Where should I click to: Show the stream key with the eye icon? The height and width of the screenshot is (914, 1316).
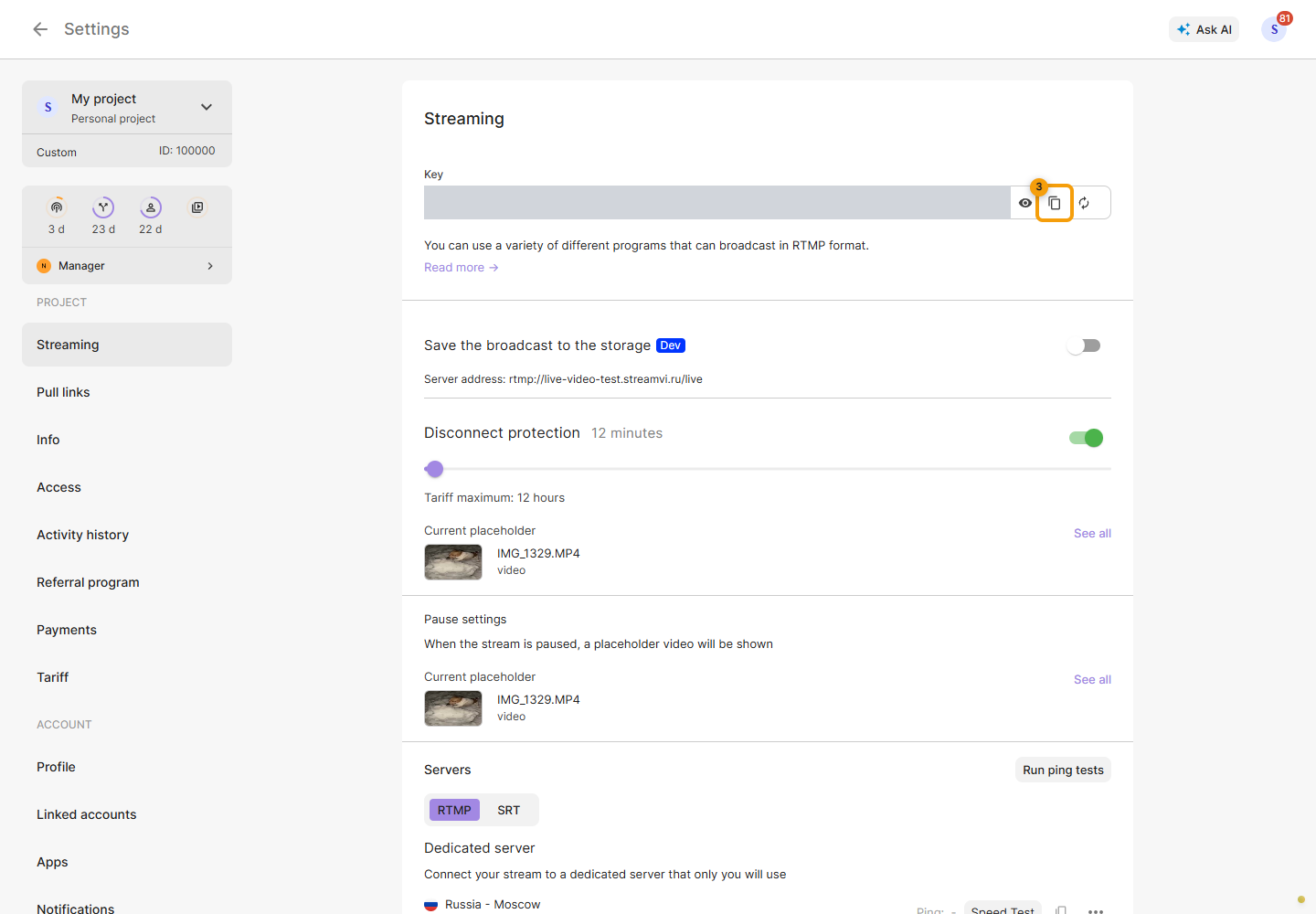pos(1025,203)
